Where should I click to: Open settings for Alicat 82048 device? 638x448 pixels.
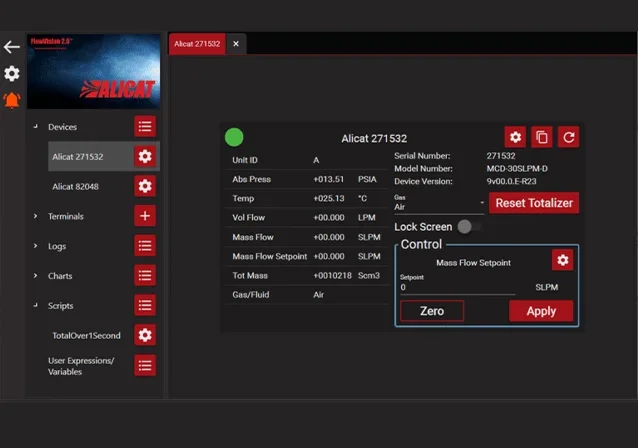click(145, 186)
